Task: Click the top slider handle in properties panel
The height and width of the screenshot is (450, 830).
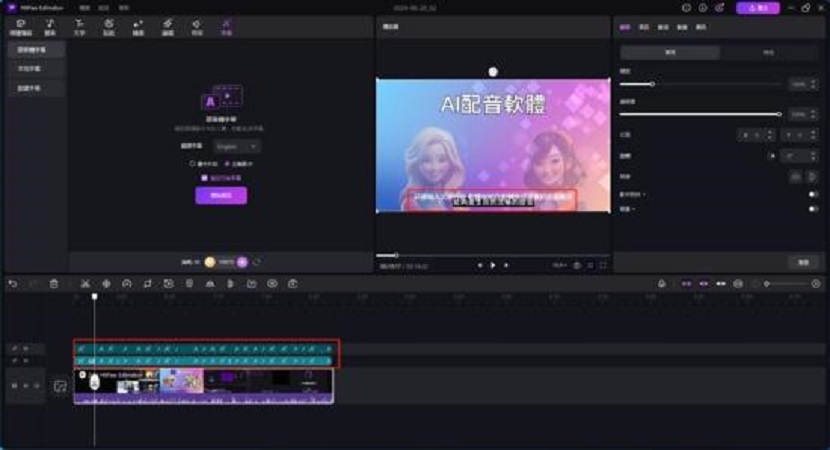Action: coord(652,85)
